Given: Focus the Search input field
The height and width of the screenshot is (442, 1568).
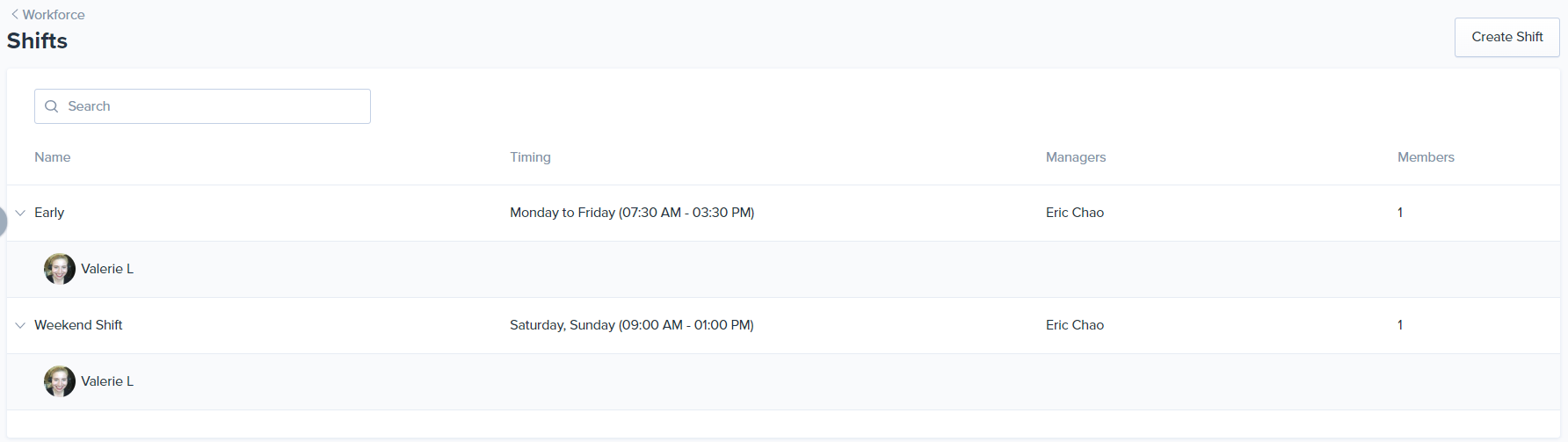Looking at the screenshot, I should [211, 106].
